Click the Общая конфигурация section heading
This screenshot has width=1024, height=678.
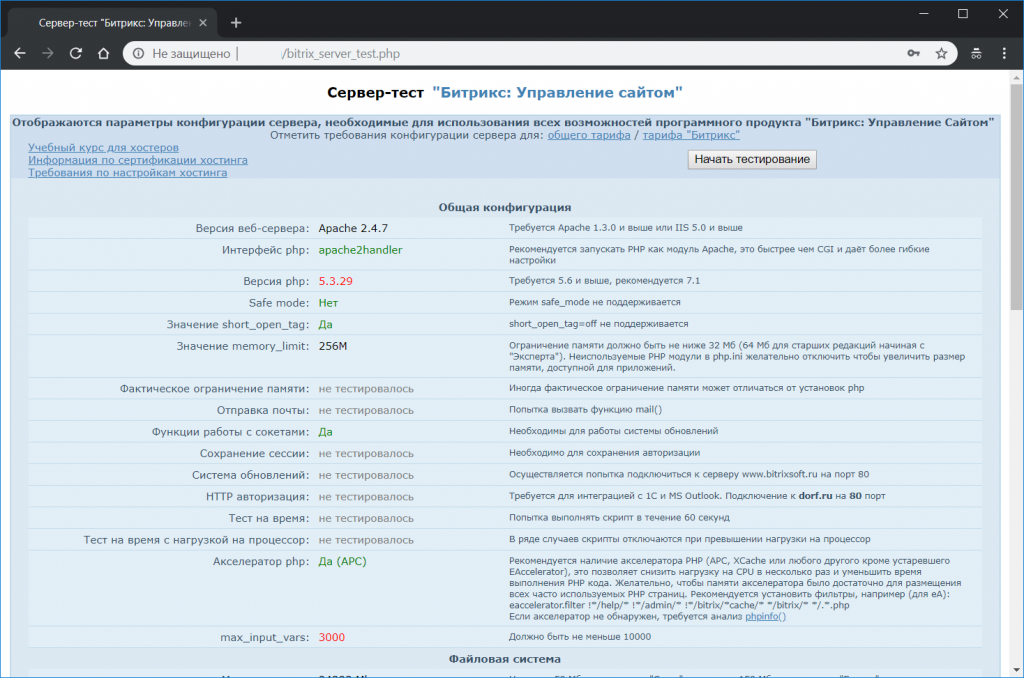click(505, 207)
